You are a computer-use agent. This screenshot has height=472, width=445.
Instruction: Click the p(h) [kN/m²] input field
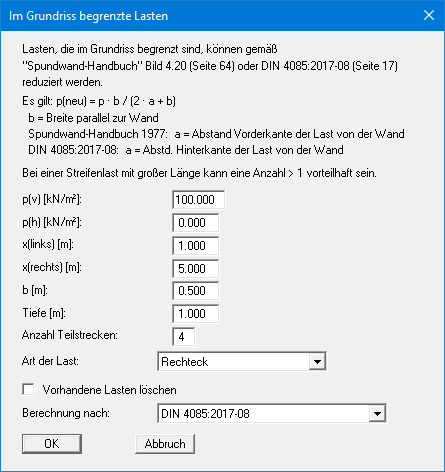(x=196, y=223)
